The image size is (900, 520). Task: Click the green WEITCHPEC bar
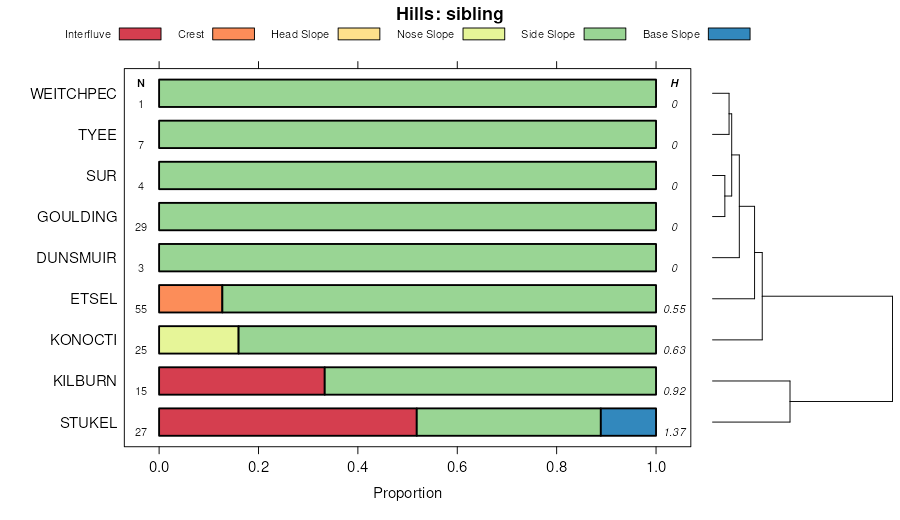point(407,93)
